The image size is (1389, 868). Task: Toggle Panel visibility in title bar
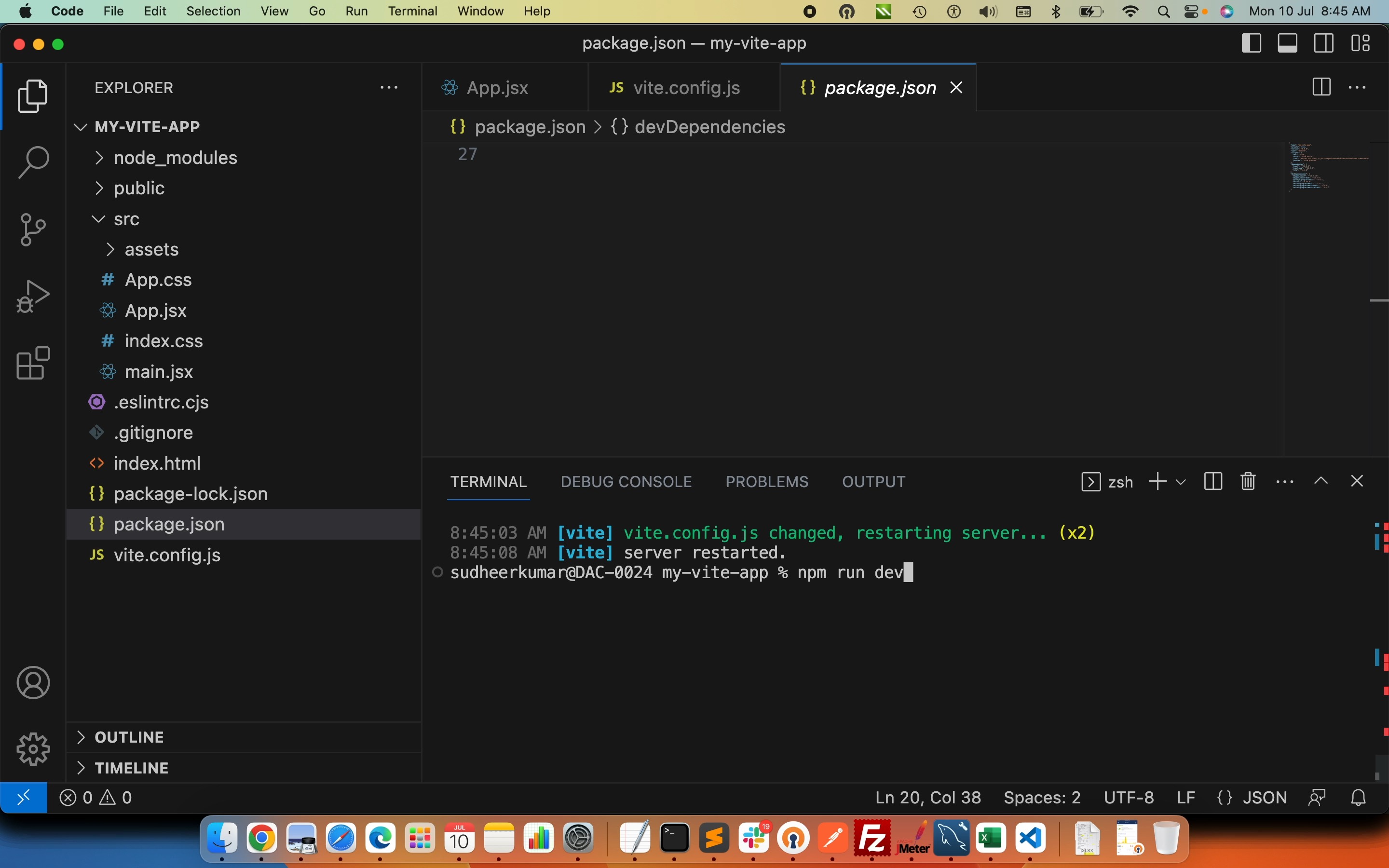click(1287, 43)
